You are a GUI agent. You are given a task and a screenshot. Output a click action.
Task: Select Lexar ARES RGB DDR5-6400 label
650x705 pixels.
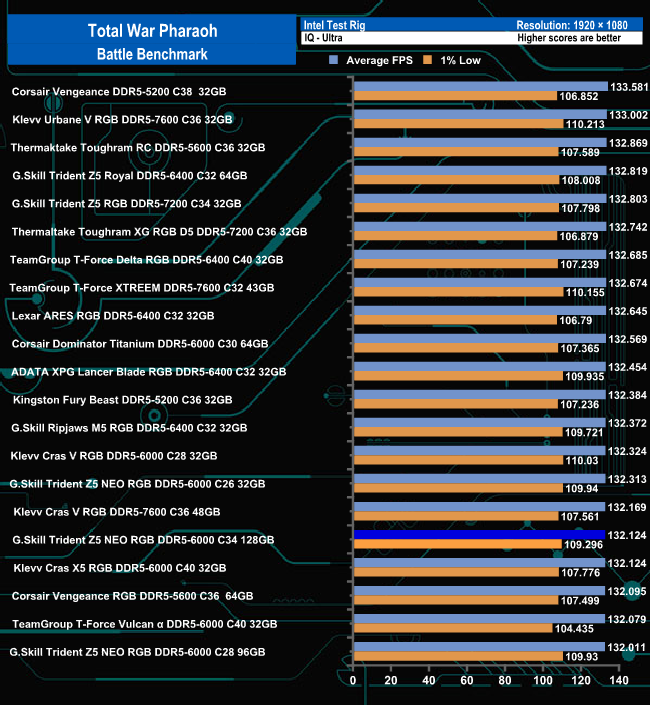point(113,316)
